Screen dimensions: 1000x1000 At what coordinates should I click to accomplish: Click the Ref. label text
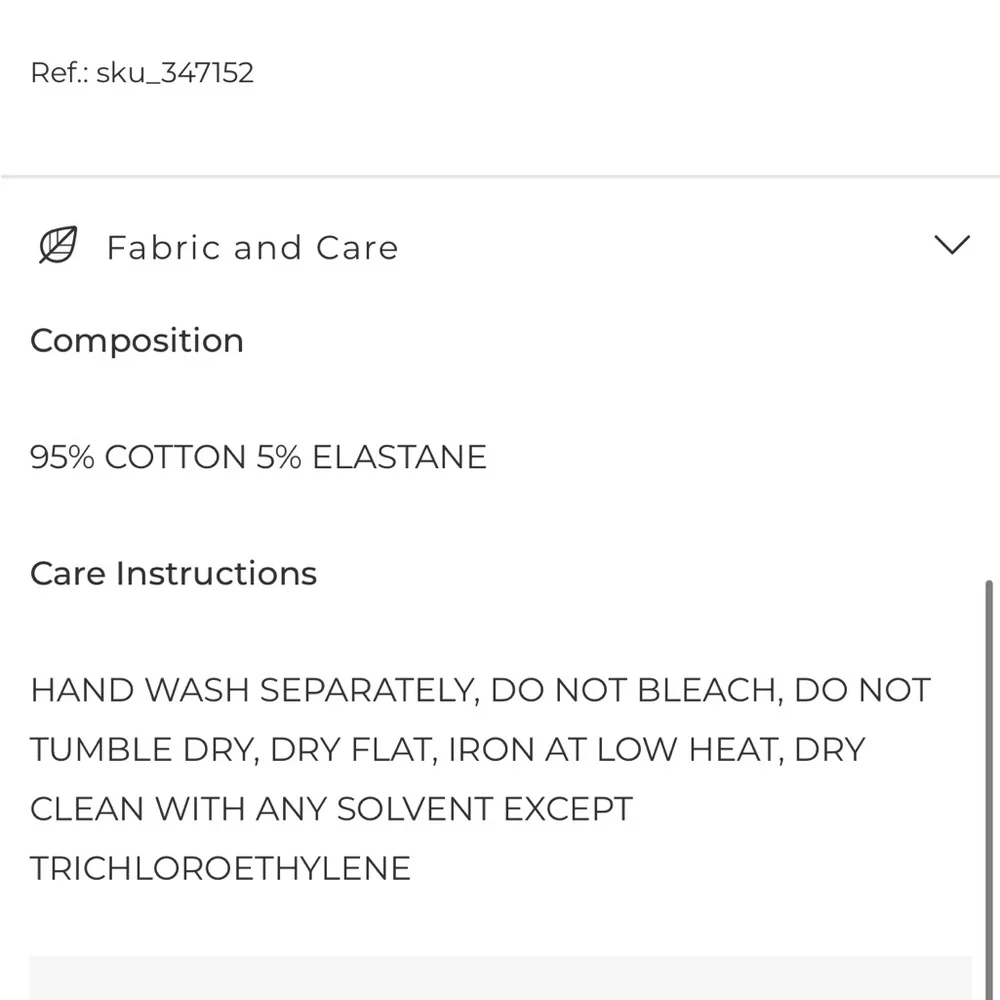click(x=59, y=73)
